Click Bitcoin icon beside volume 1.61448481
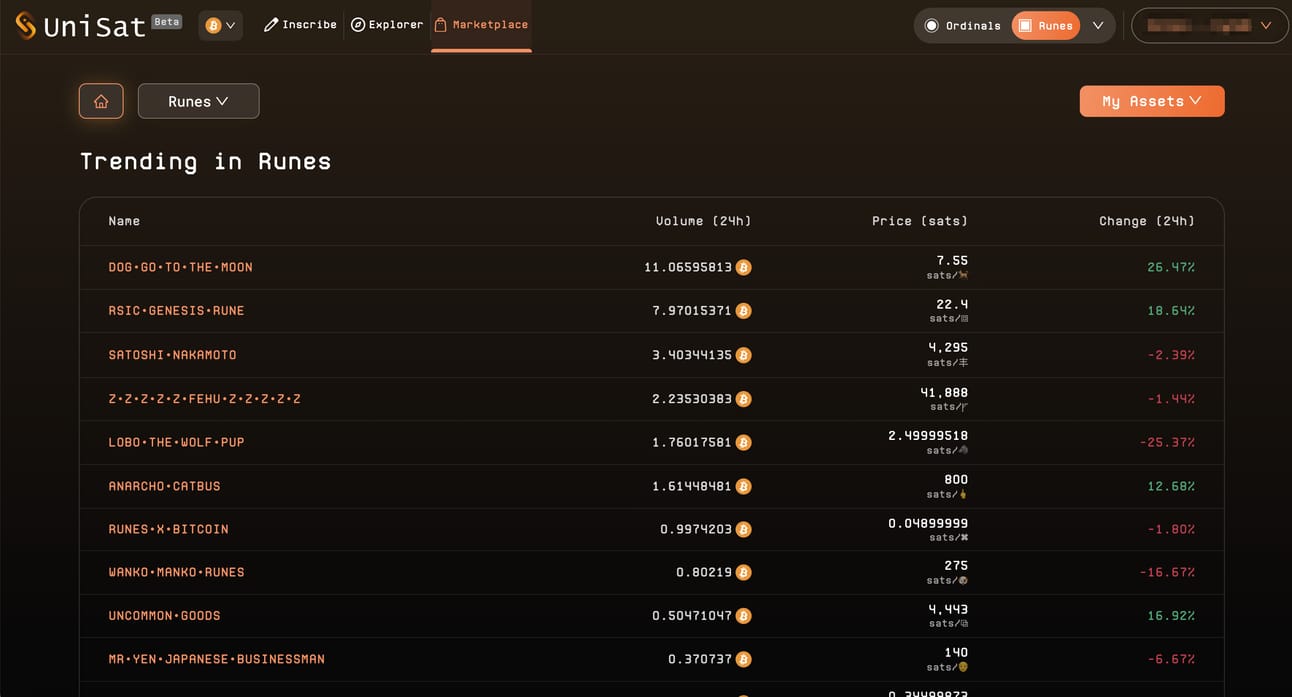 743,486
